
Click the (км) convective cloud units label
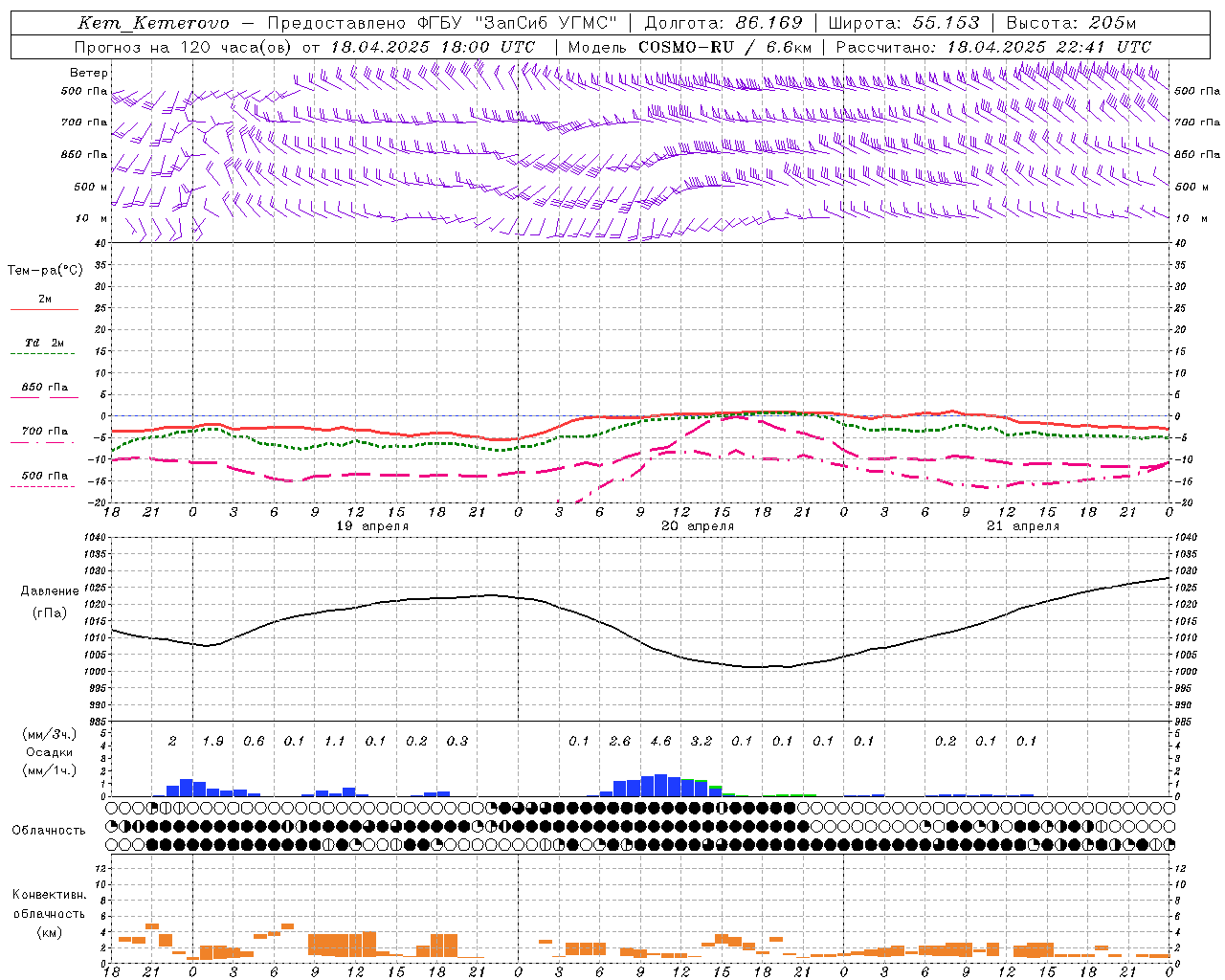coord(50,932)
